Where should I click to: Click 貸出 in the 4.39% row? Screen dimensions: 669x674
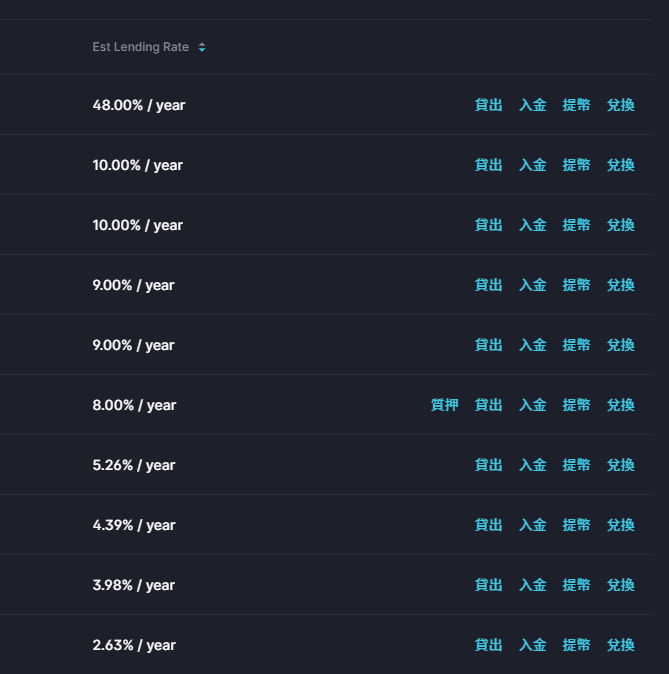pyautogui.click(x=488, y=525)
